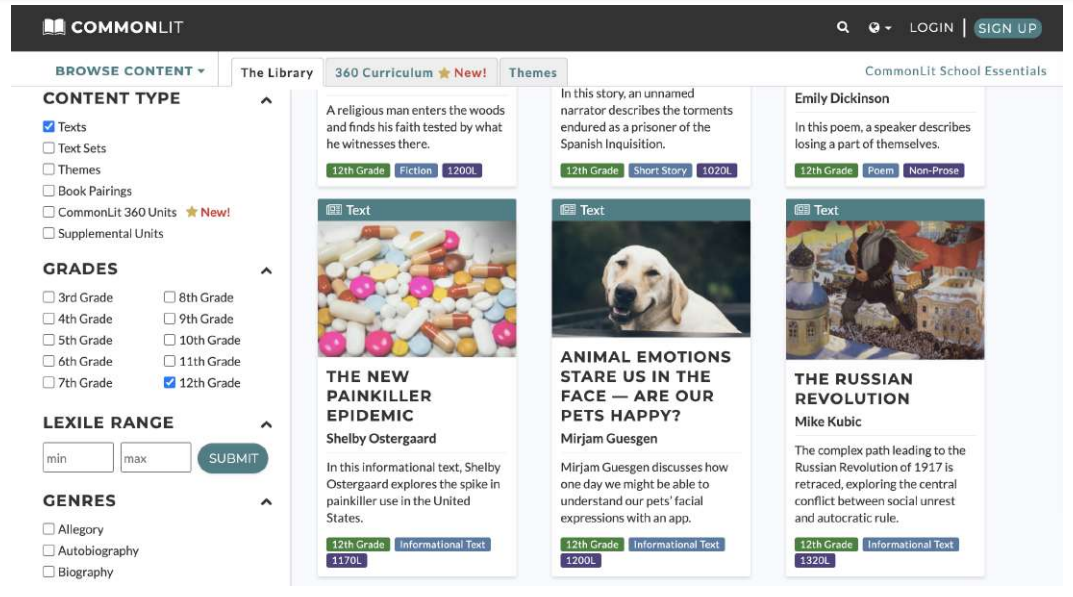Collapse the Genres filter section
The width and height of the screenshot is (1073, 597).
click(x=266, y=503)
